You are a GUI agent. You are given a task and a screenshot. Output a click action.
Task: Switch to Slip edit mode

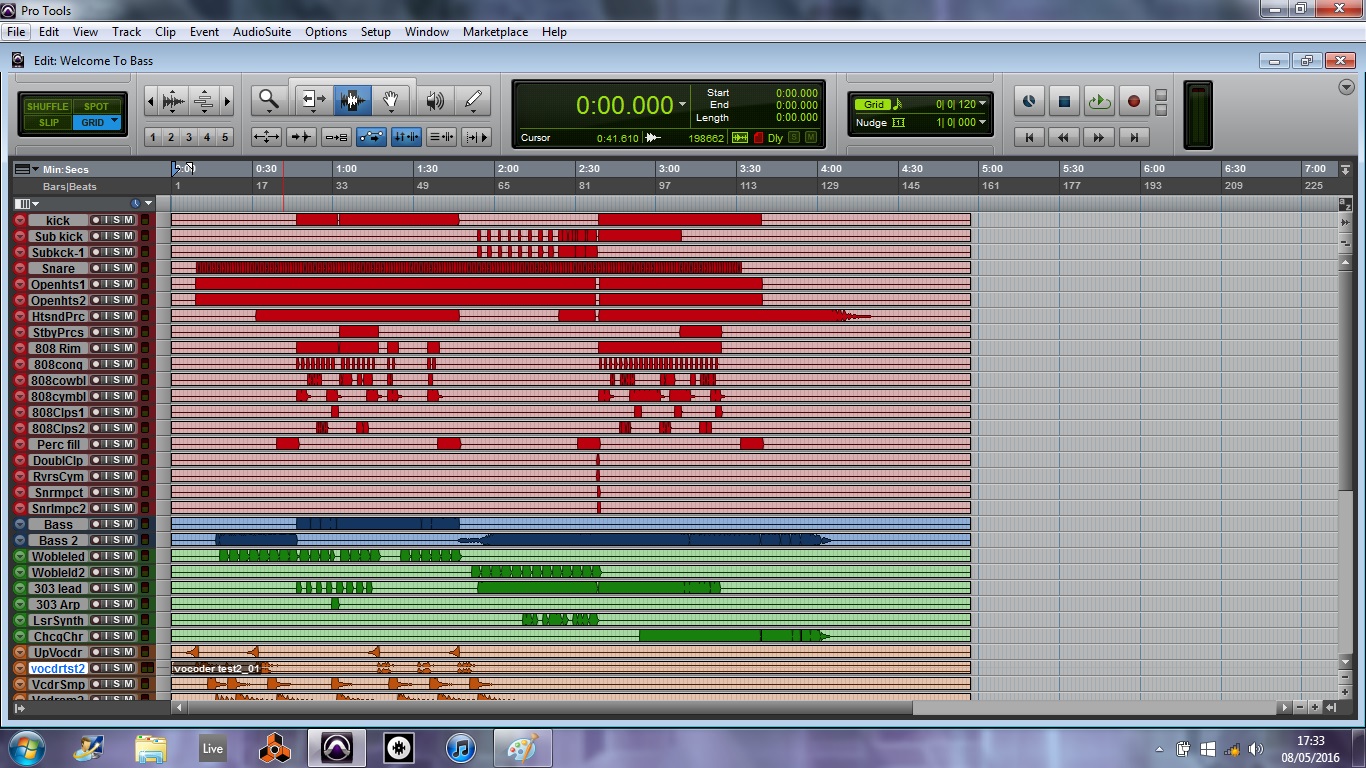[47, 122]
